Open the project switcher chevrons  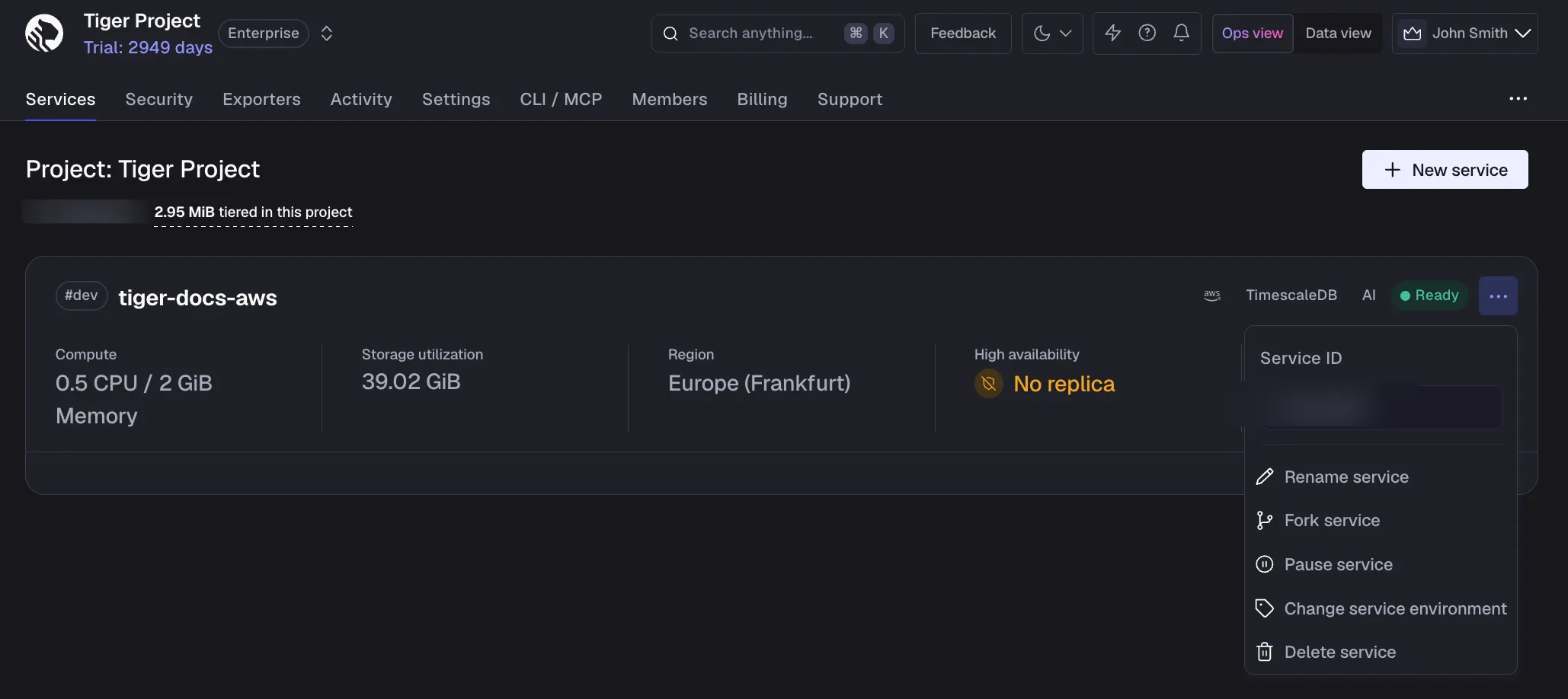pos(327,34)
